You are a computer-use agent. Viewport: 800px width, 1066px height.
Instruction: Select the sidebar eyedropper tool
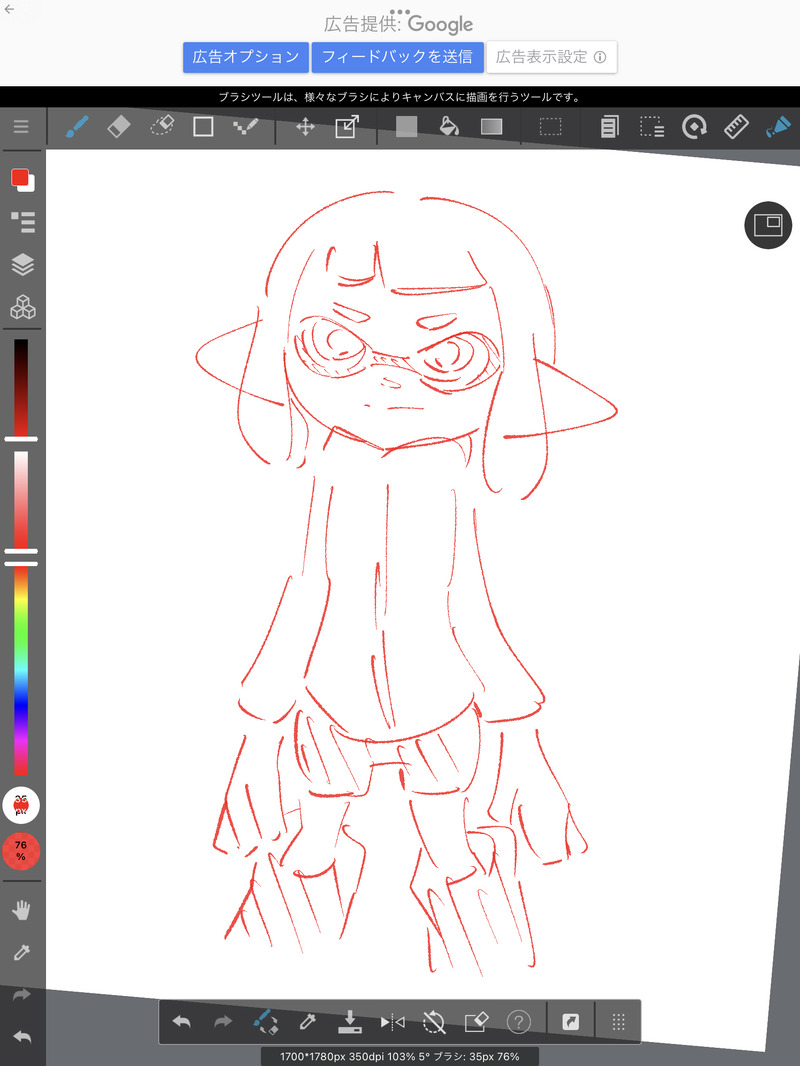pyautogui.click(x=22, y=952)
